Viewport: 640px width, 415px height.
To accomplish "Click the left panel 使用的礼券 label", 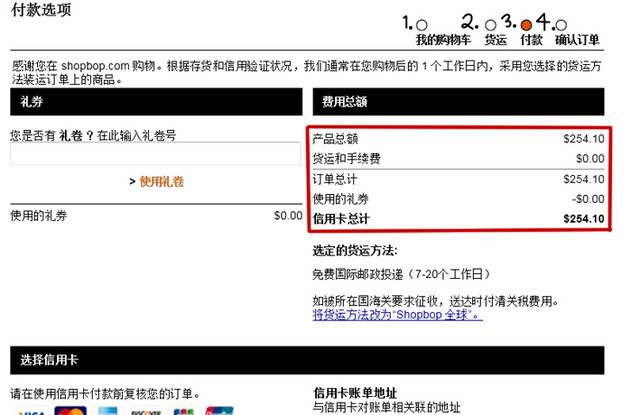I will coord(39,215).
